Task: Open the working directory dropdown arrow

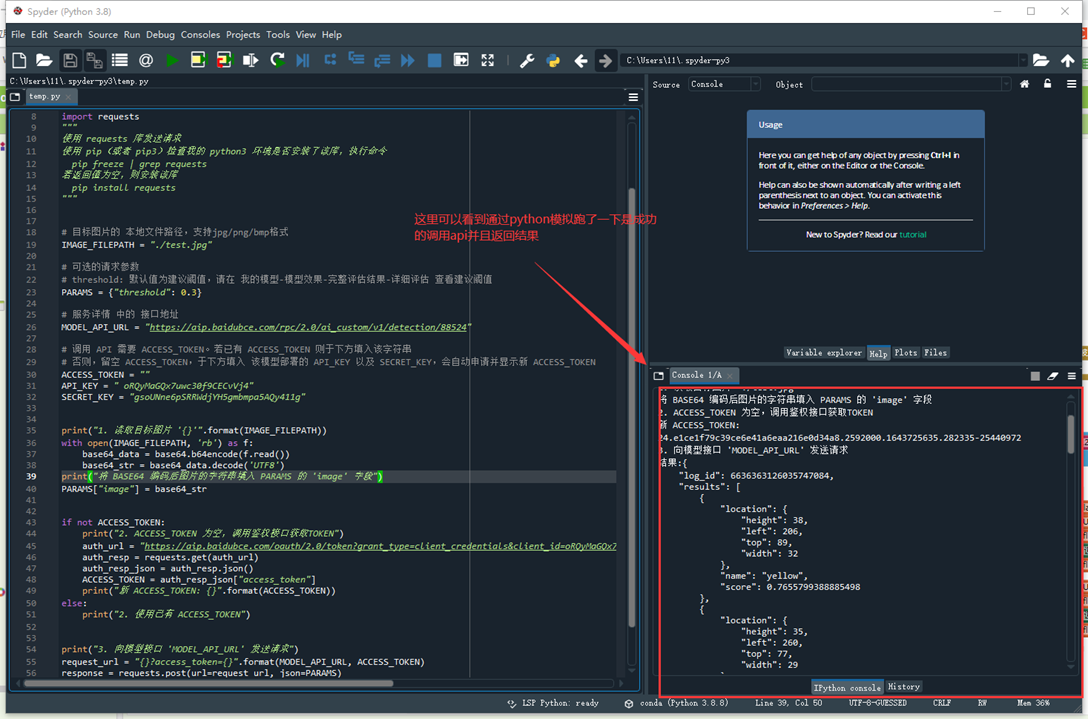Action: pyautogui.click(x=1023, y=58)
